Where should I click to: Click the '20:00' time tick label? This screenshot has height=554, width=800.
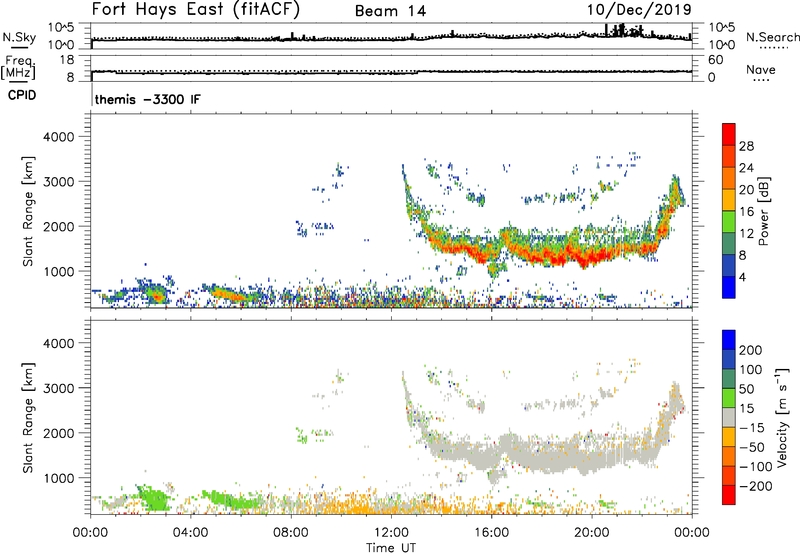coord(591,533)
